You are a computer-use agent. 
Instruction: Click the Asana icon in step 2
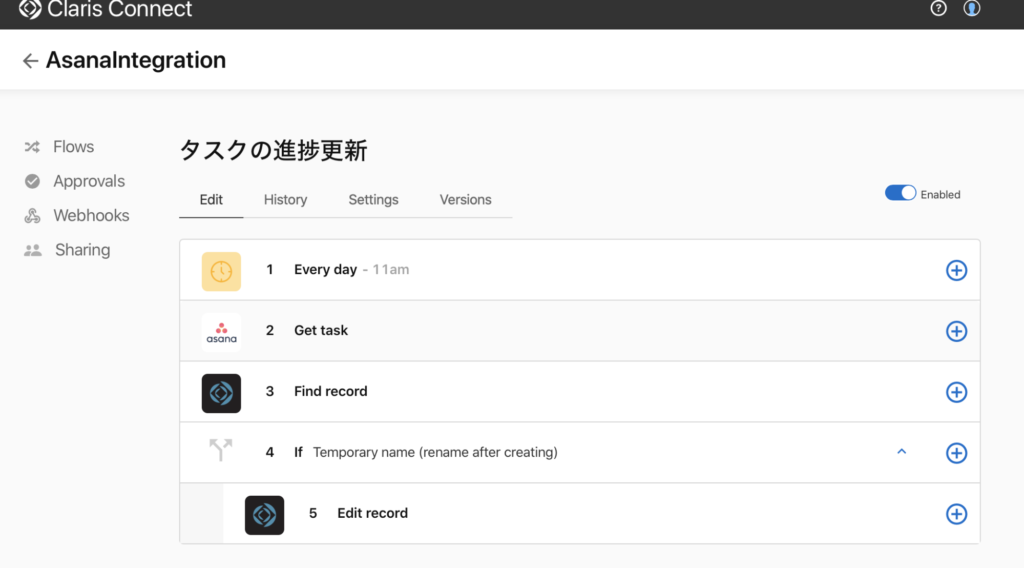[x=221, y=332]
